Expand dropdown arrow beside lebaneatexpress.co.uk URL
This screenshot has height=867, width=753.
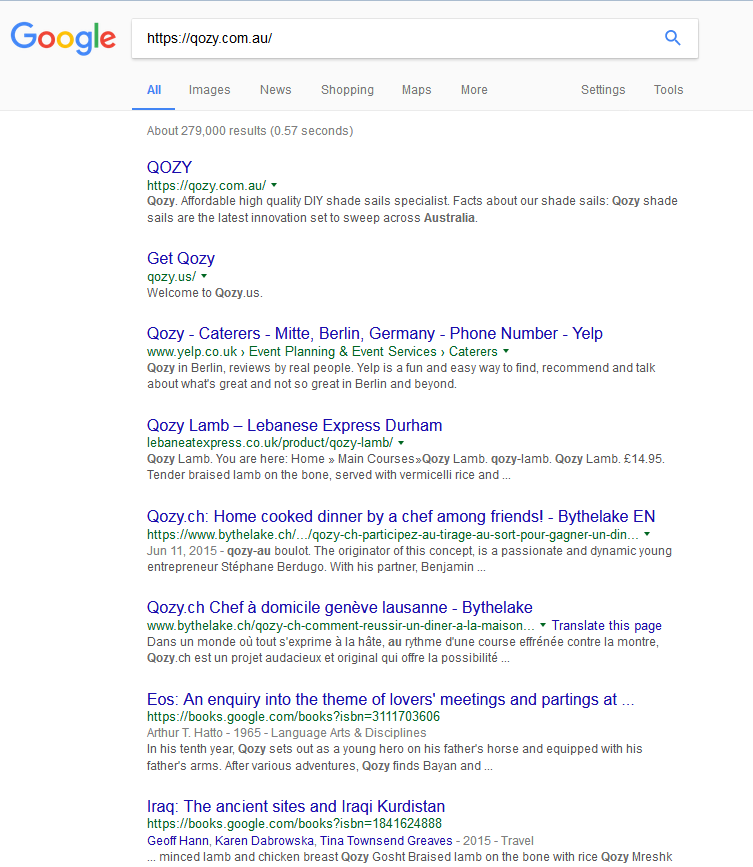click(x=401, y=443)
